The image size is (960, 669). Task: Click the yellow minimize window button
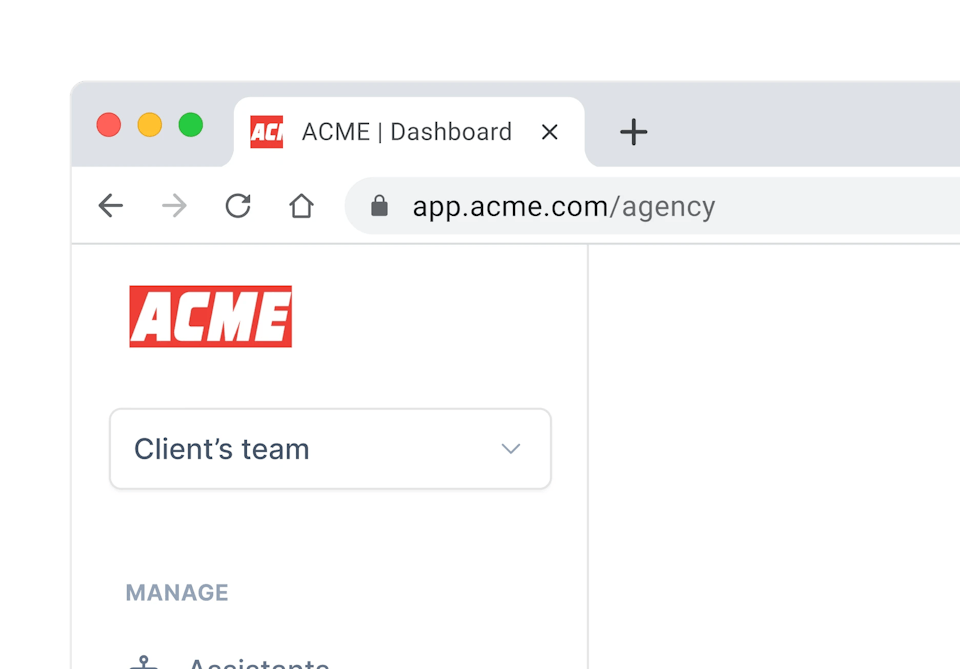click(x=150, y=125)
